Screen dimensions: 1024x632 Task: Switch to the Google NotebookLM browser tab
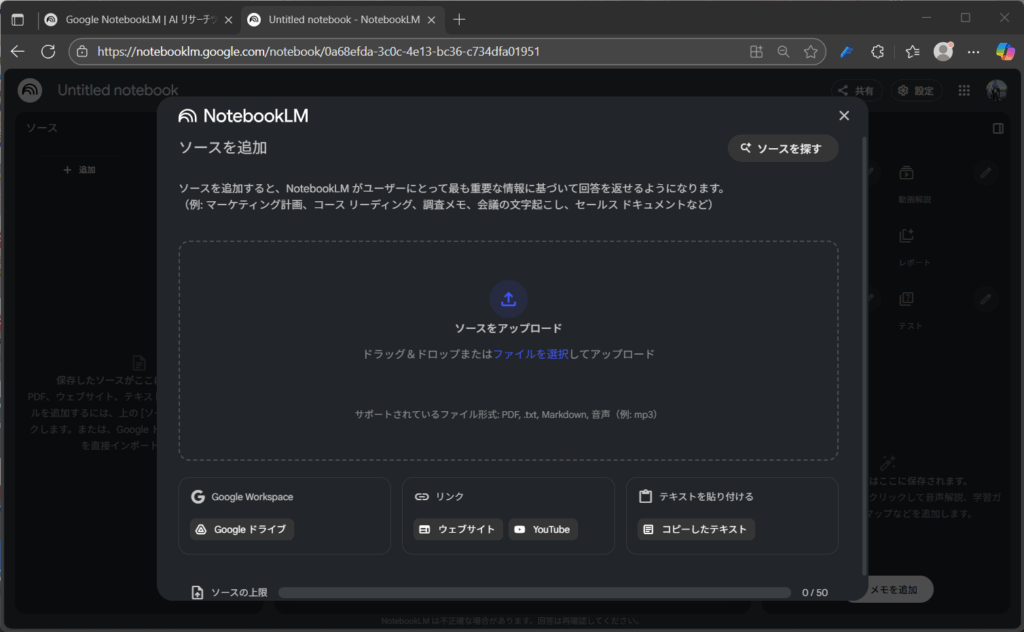click(x=138, y=19)
